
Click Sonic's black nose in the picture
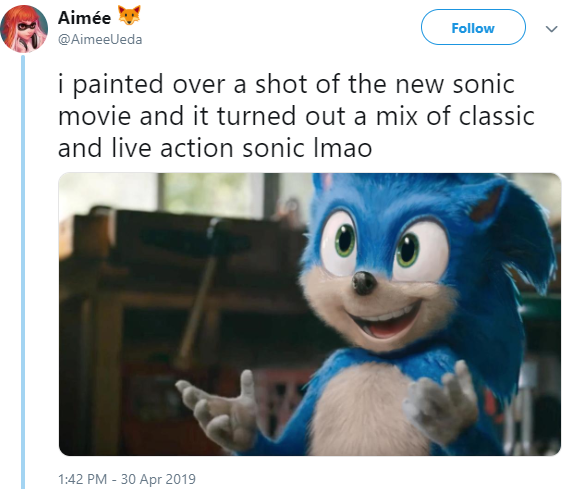364,283
